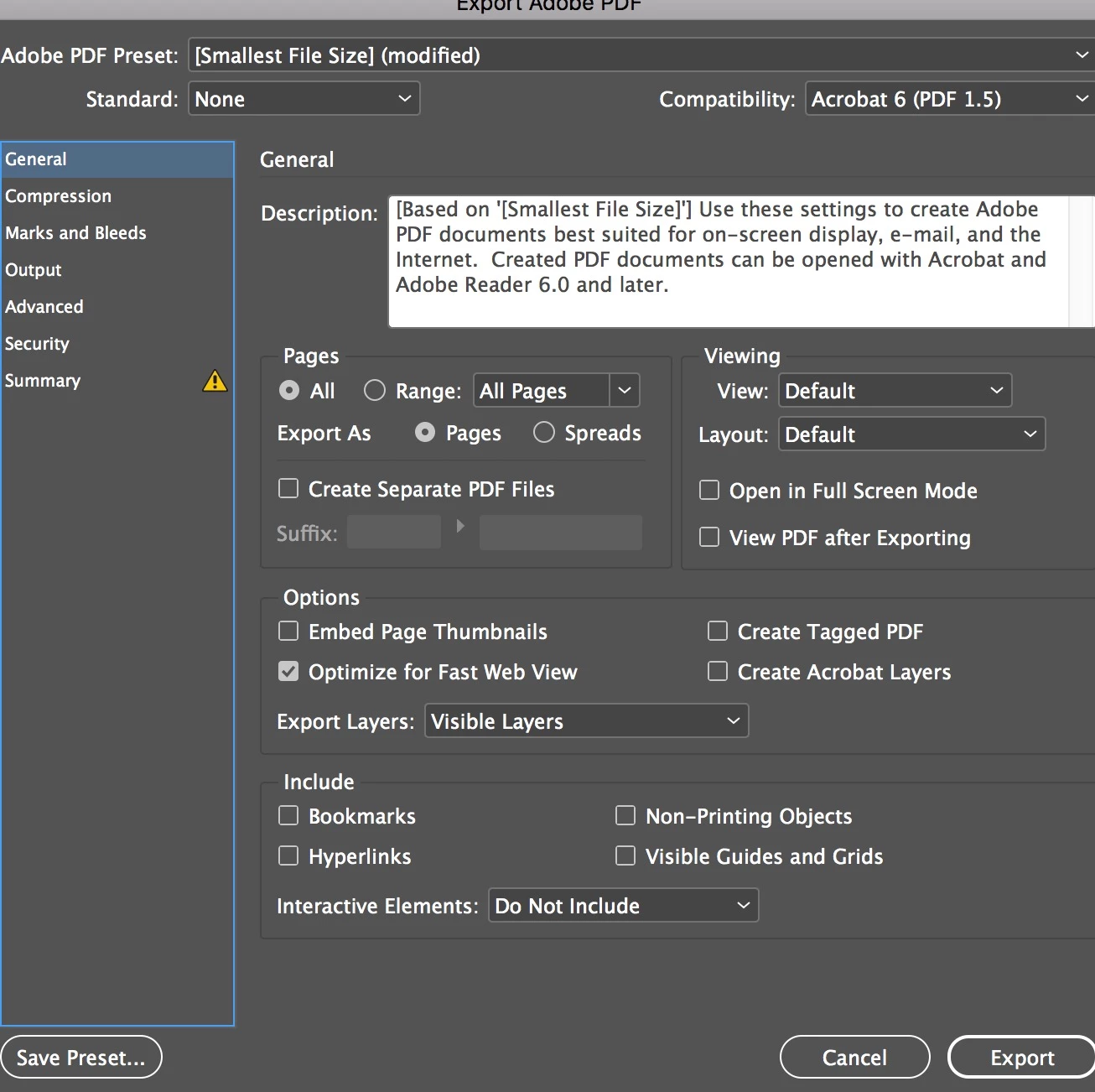Open the Standard dropdown set to None

(x=304, y=99)
